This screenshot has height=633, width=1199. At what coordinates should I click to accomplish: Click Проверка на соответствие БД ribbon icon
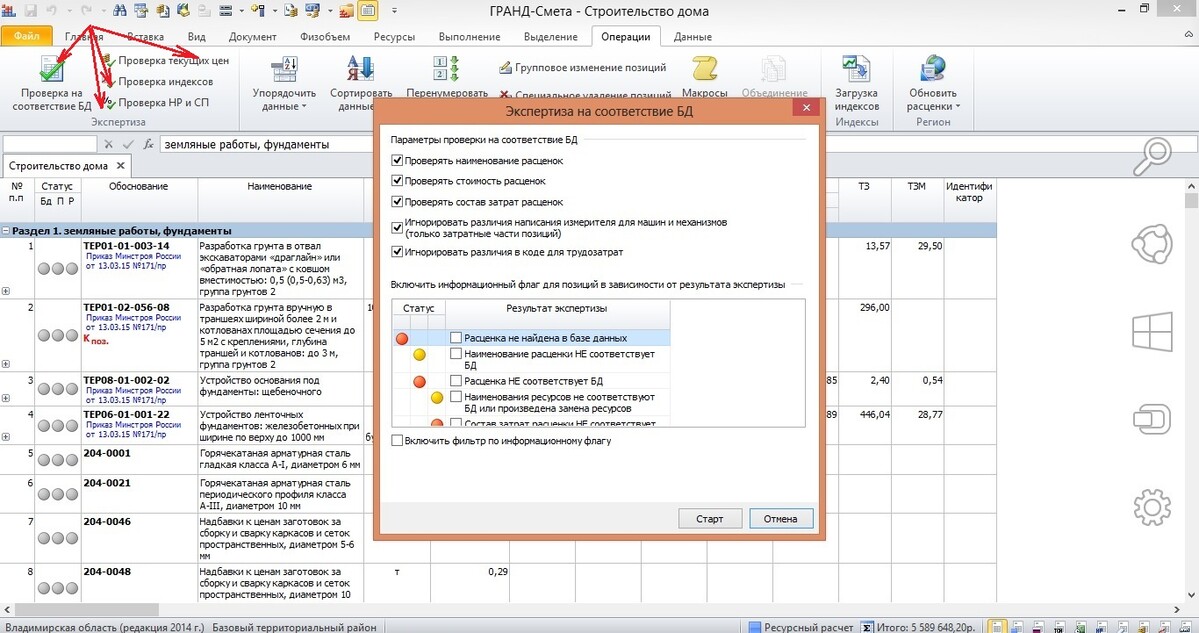[x=52, y=69]
